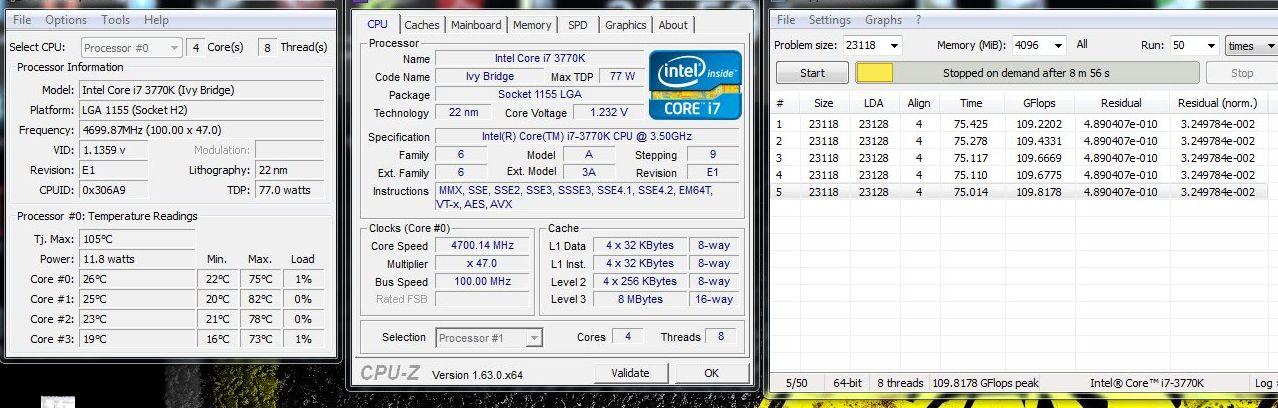
Task: Click the Level 3 cache 8 MBytes value
Action: 639,299
